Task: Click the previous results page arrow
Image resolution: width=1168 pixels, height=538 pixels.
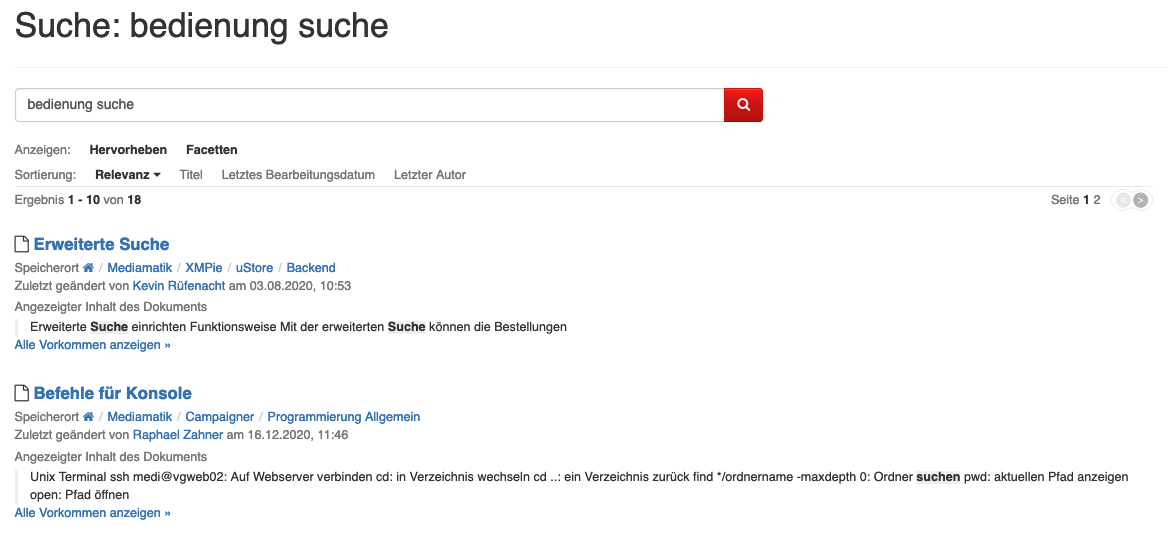Action: pos(1123,200)
